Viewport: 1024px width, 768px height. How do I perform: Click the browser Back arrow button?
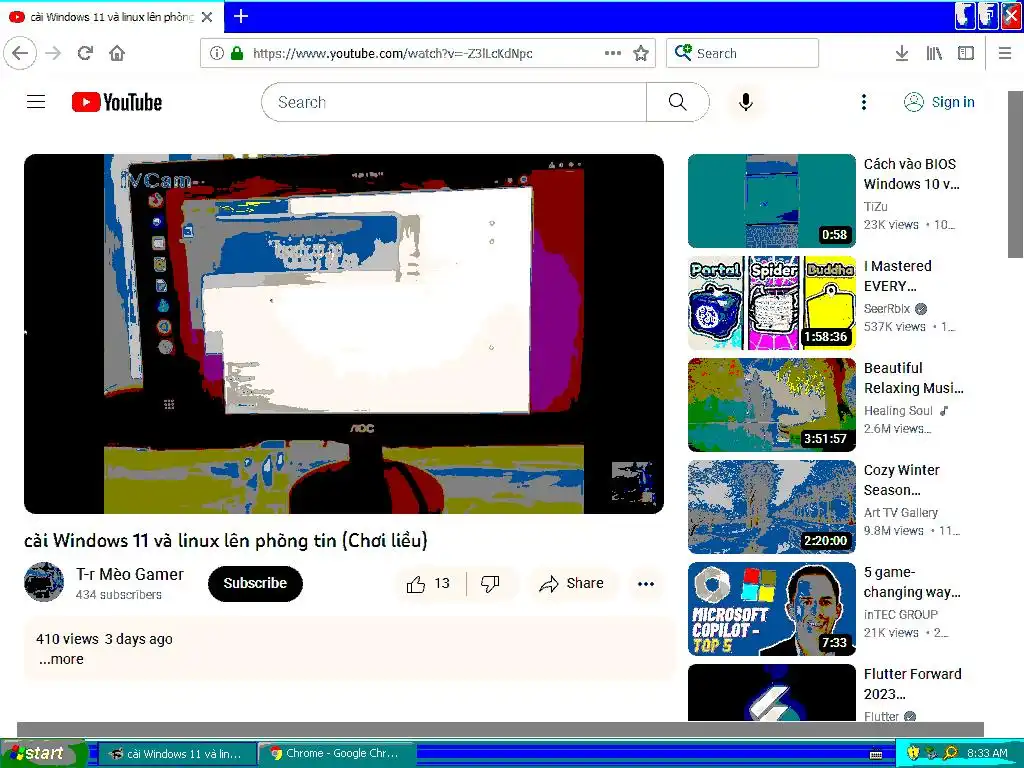[x=20, y=53]
